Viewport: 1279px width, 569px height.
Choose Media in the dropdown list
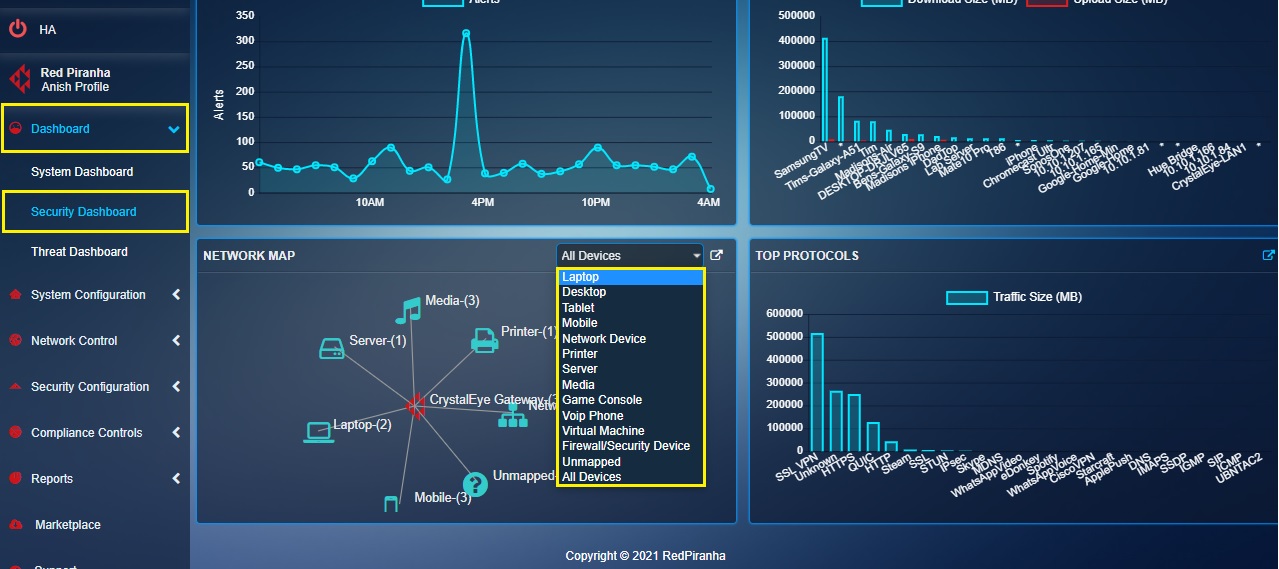point(631,385)
